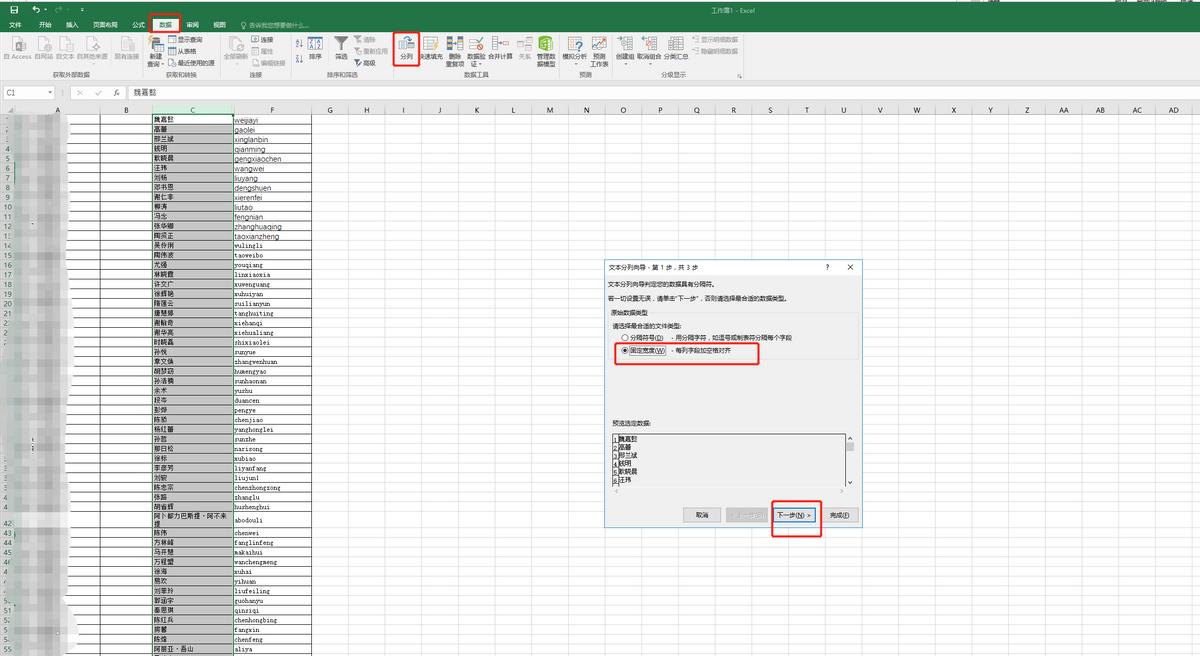Select the 固定宽度 radio button

click(625, 351)
